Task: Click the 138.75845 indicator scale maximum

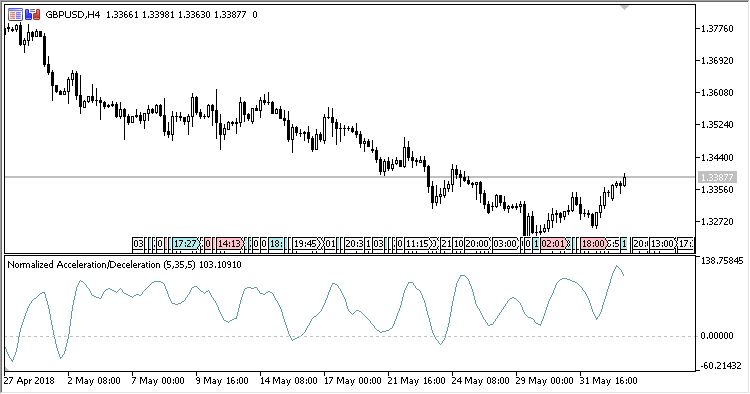Action: tap(722, 261)
